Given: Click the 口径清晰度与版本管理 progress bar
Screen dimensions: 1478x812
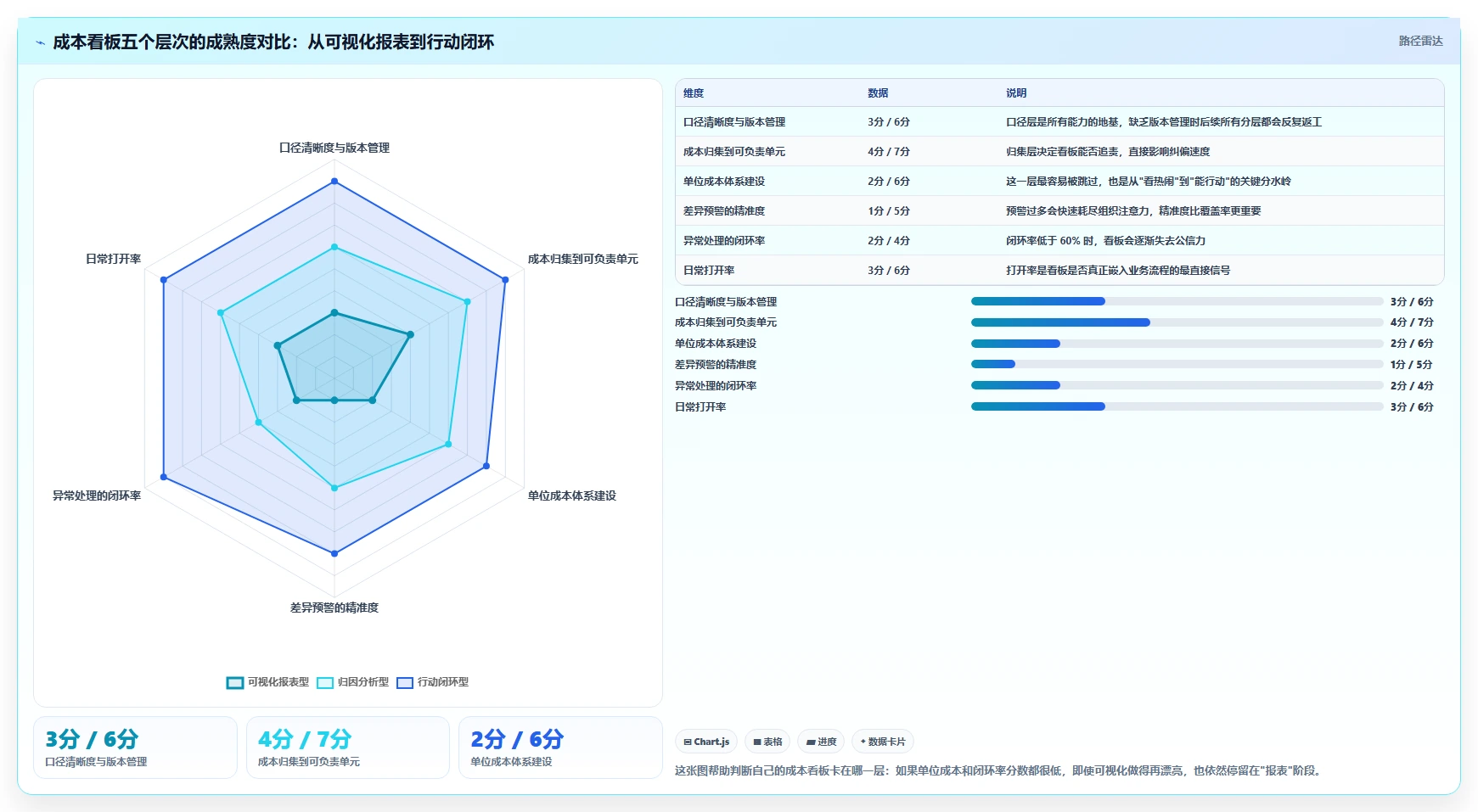Looking at the screenshot, I should 1177,301.
